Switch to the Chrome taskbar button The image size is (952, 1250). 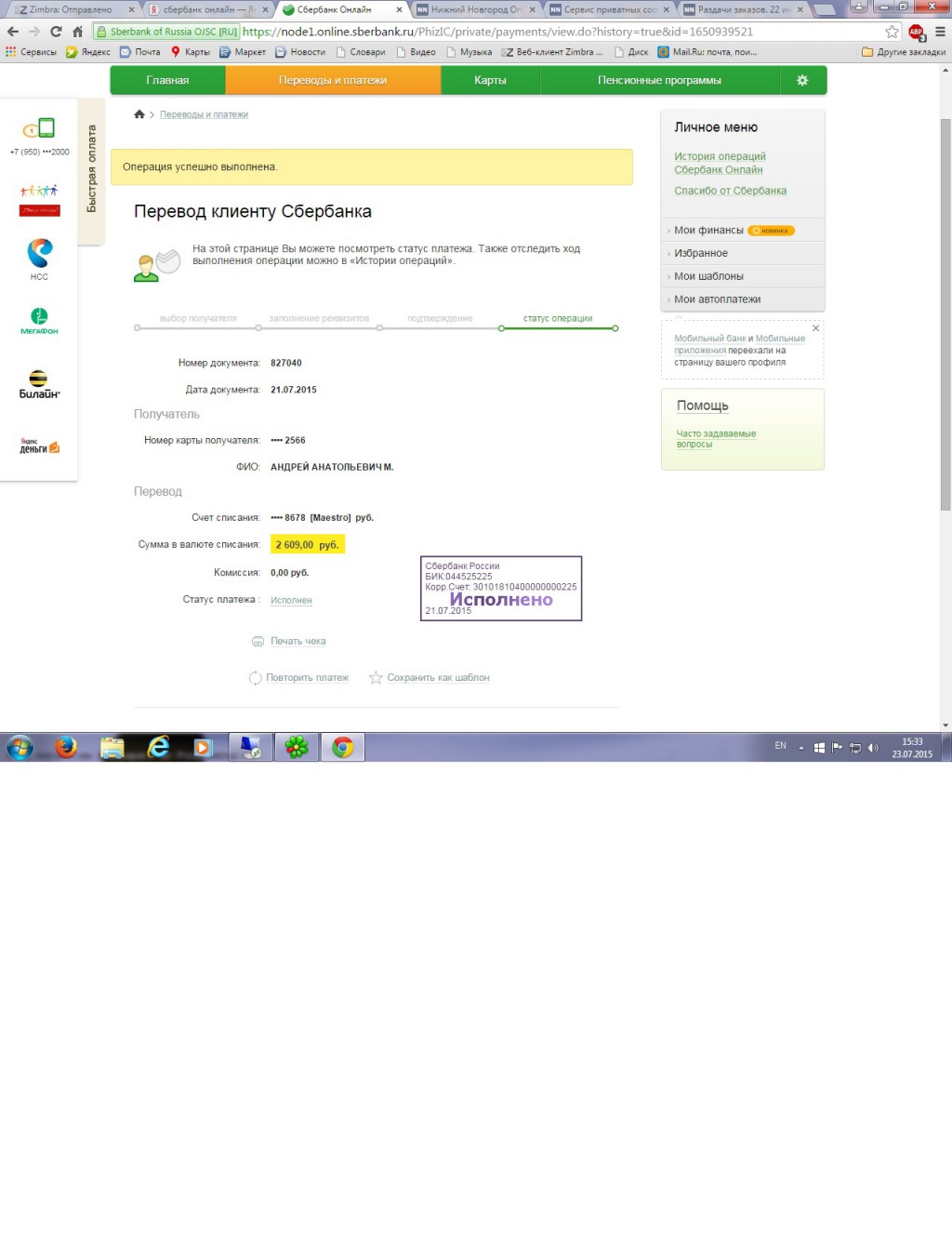tap(343, 747)
